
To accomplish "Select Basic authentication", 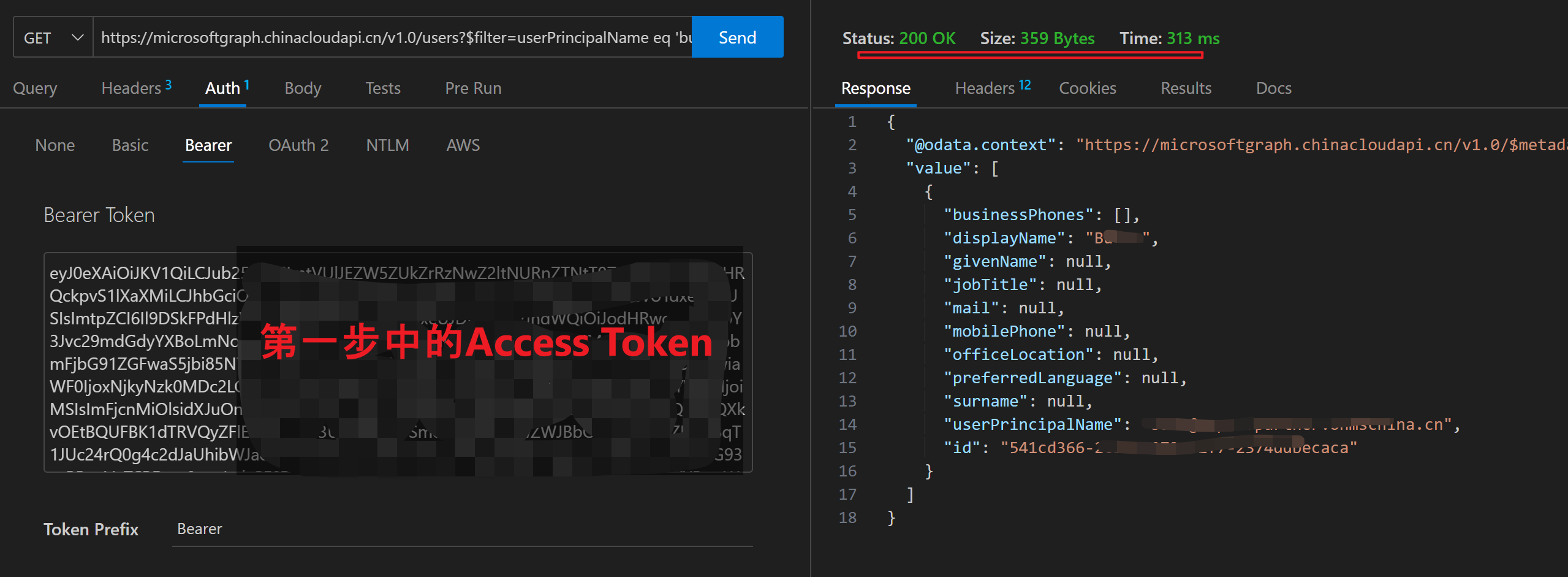I will [130, 145].
